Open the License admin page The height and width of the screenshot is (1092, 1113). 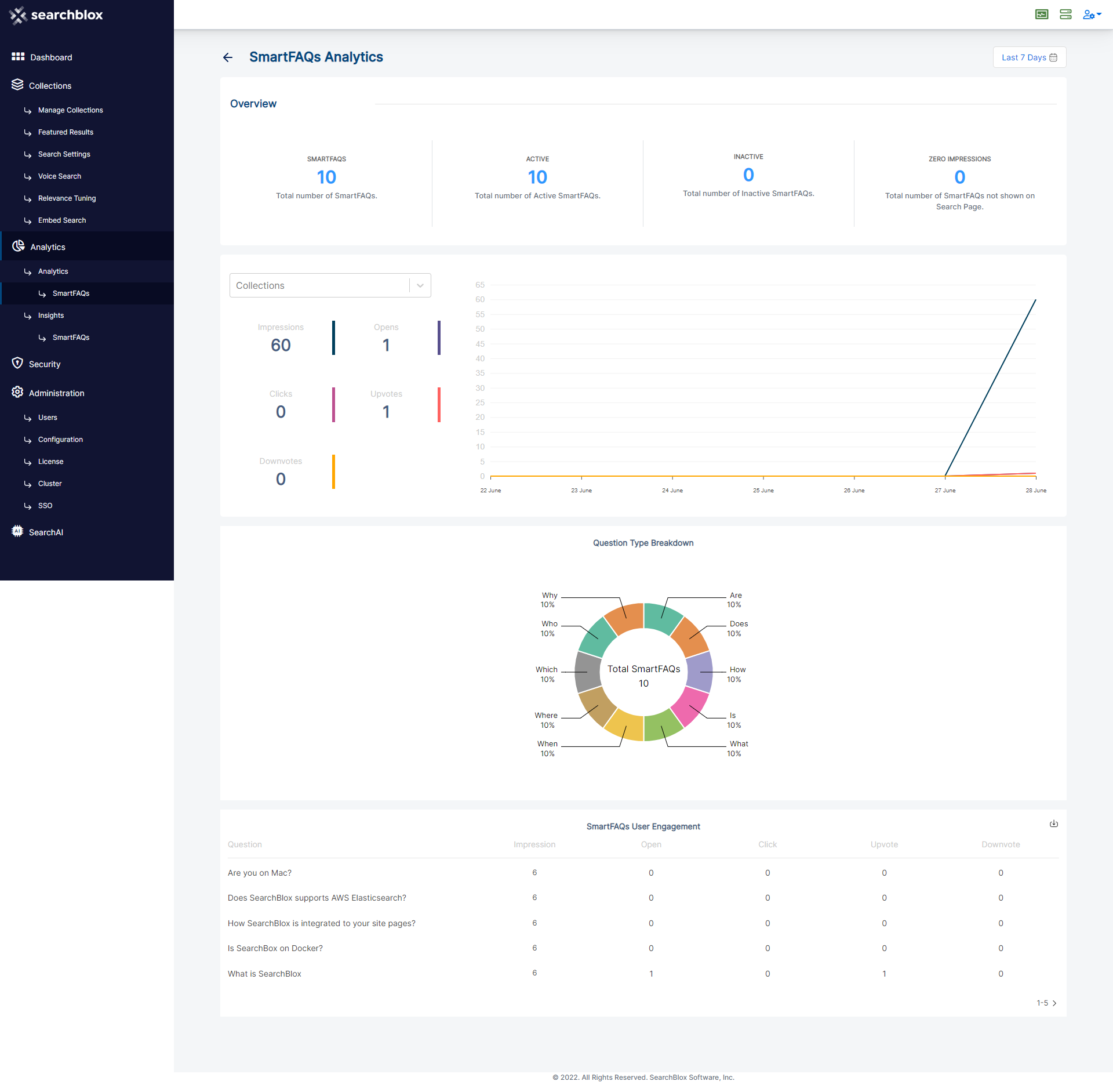pos(50,462)
